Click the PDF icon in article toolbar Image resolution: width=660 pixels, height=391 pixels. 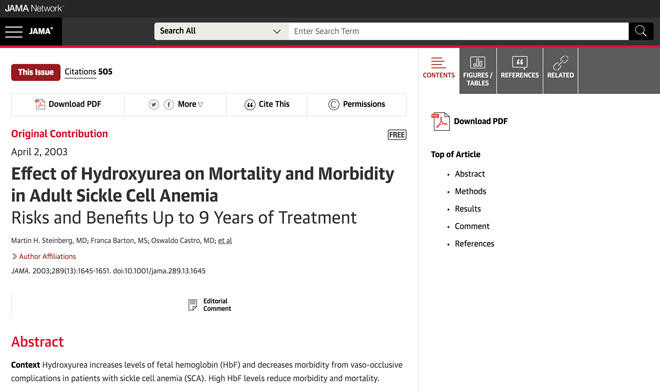(40, 104)
